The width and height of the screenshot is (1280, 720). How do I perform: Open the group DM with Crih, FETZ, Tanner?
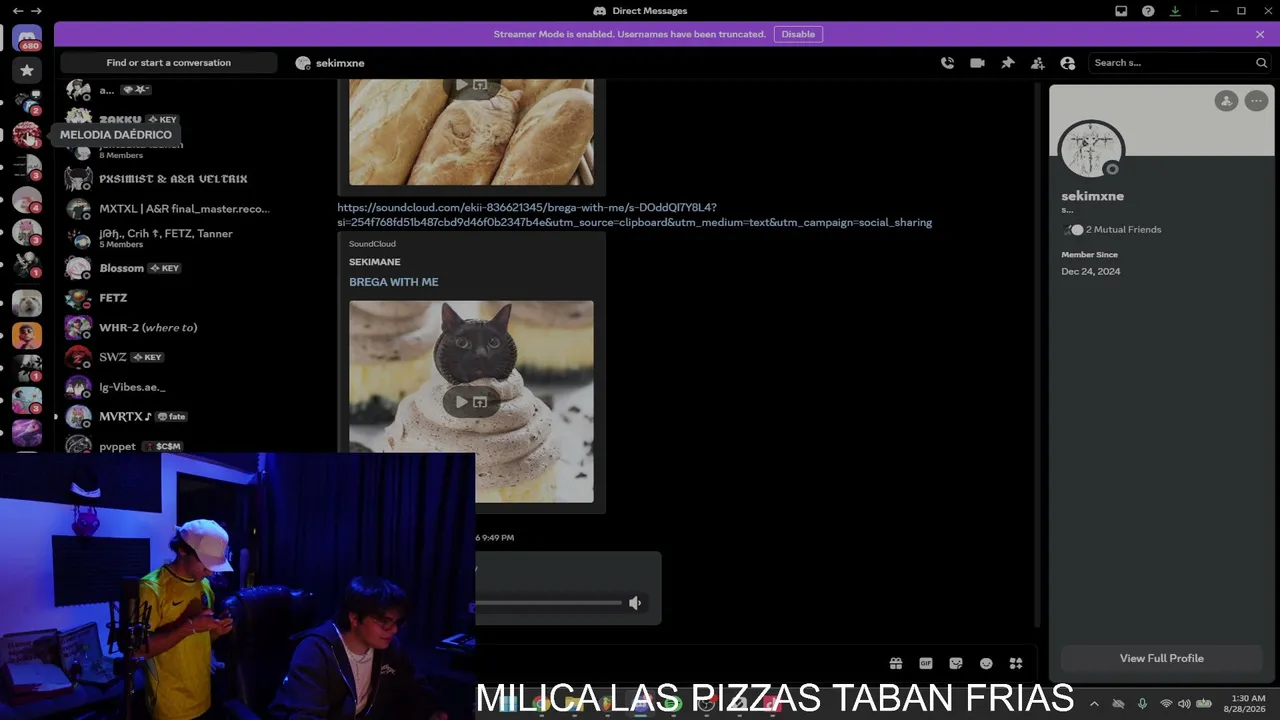coord(168,238)
